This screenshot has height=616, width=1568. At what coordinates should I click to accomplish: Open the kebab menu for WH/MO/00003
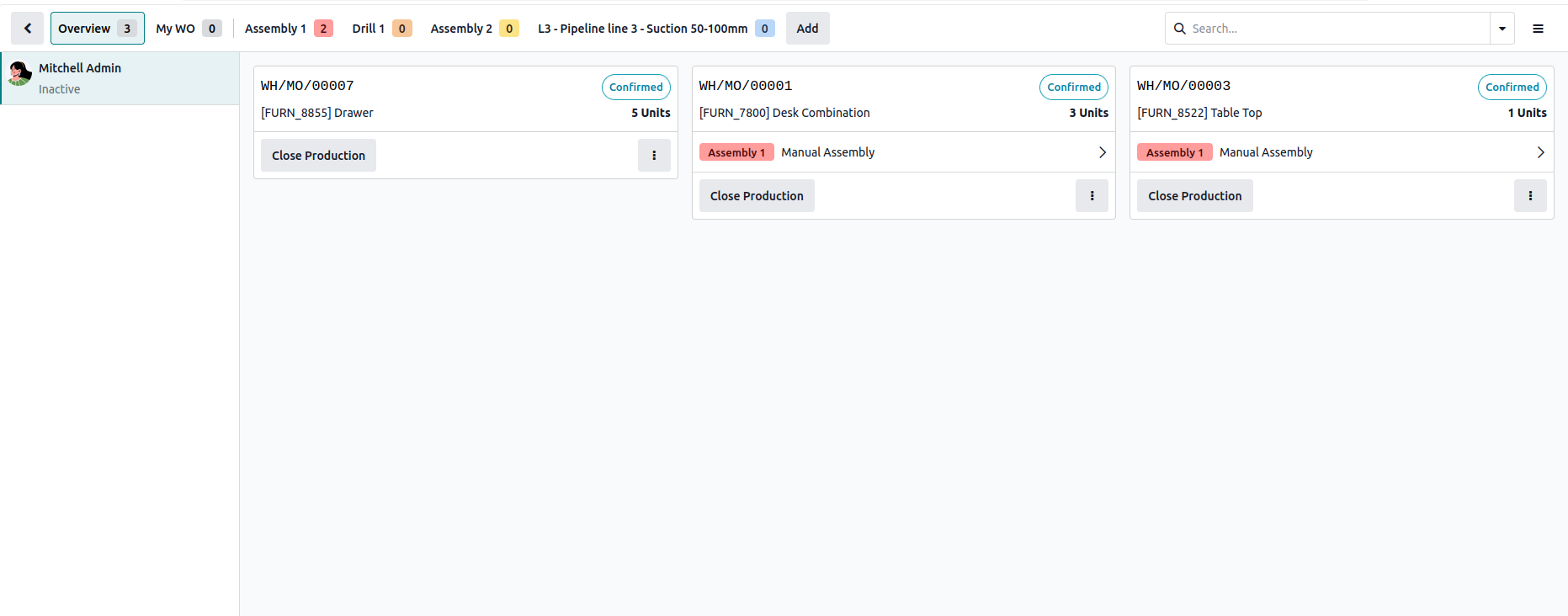[x=1530, y=196]
